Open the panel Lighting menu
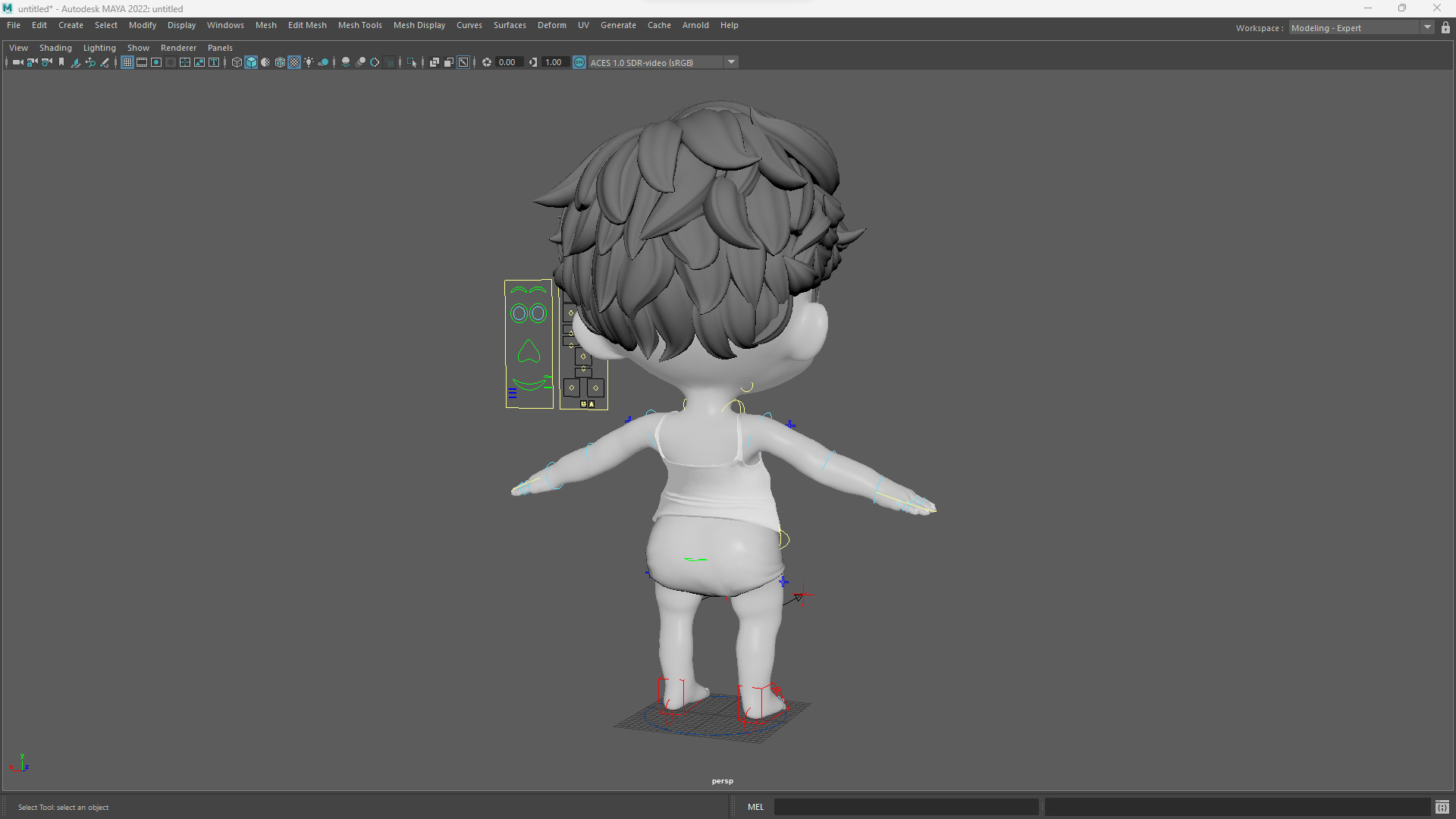Viewport: 1456px width, 819px height. click(99, 48)
